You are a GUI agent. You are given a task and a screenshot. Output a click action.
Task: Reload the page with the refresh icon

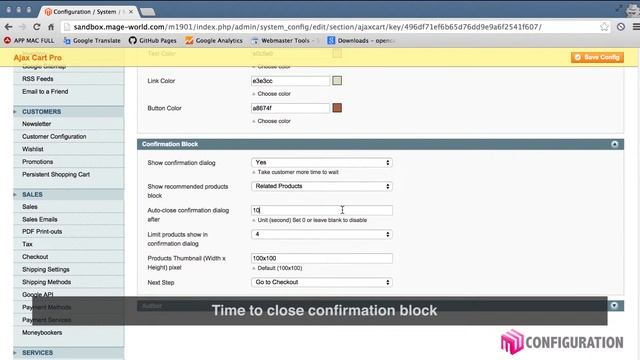pyautogui.click(x=36, y=27)
